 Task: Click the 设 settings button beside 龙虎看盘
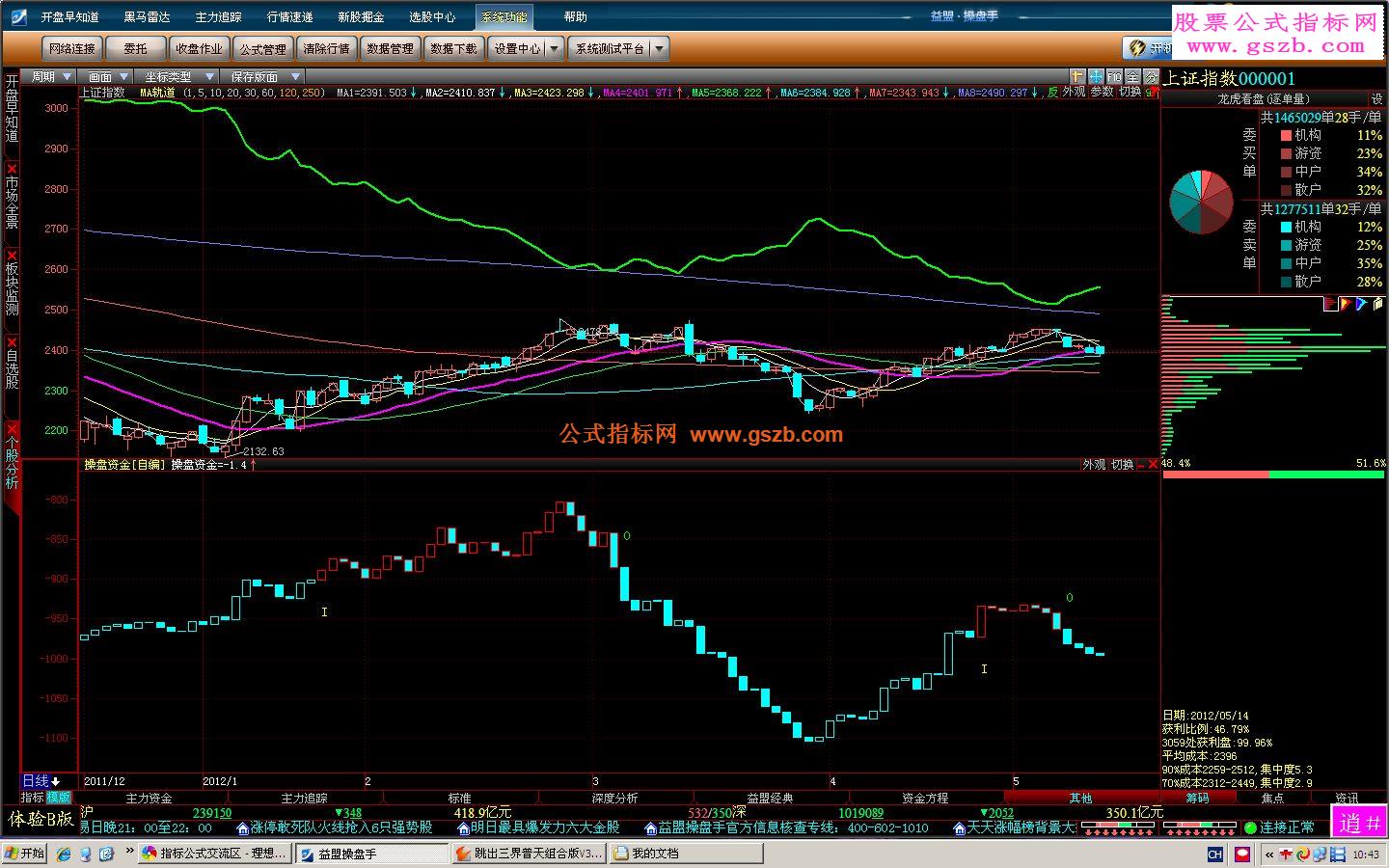point(1376,99)
